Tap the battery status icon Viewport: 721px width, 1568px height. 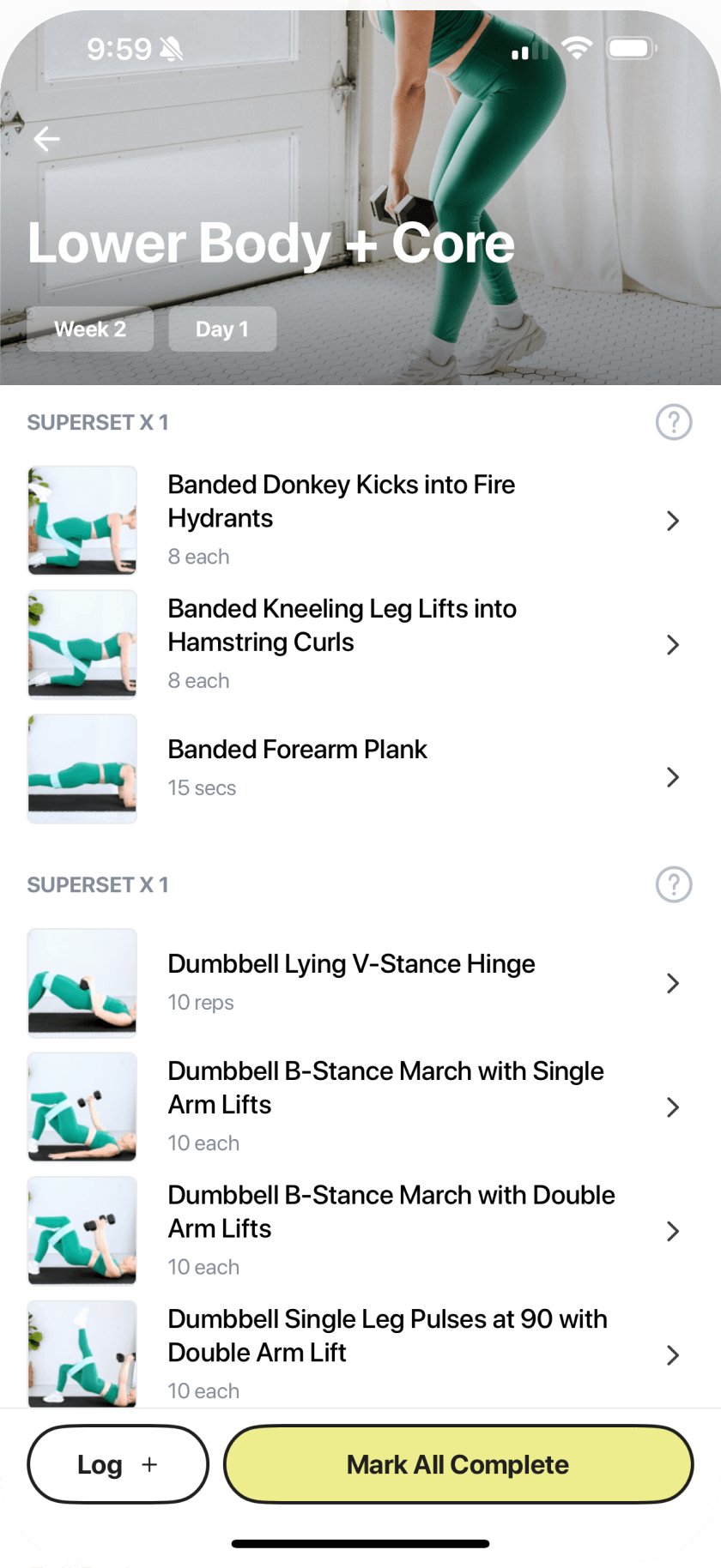tap(632, 49)
